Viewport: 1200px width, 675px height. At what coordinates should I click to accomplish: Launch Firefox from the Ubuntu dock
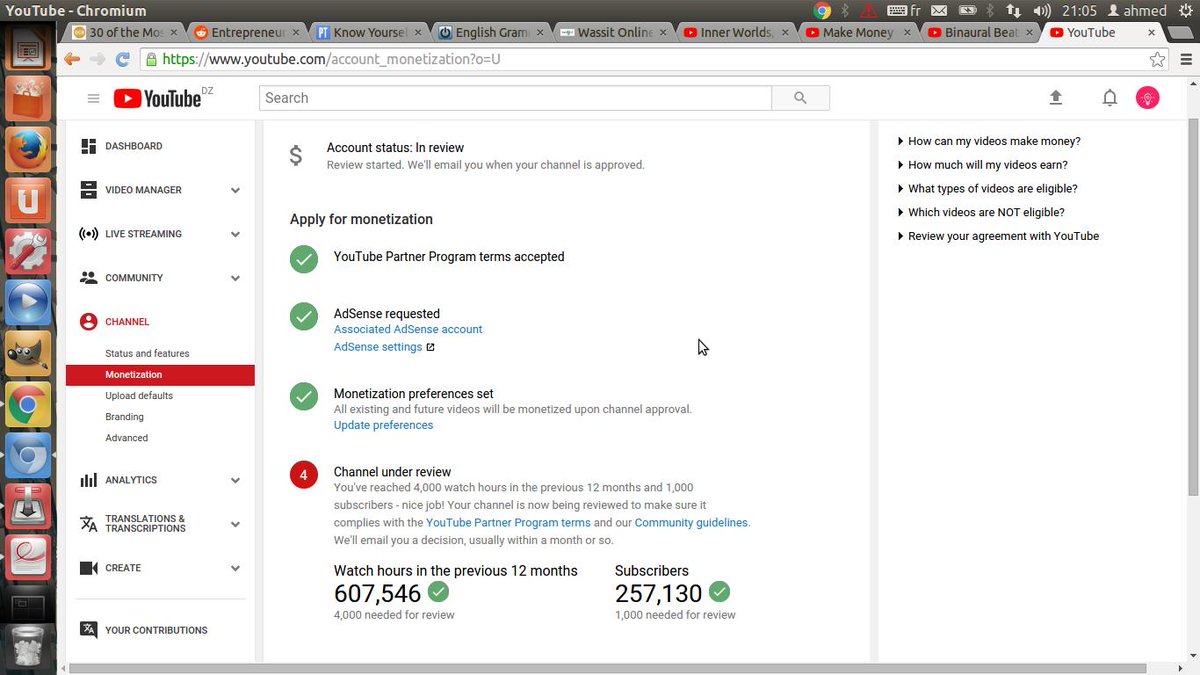(28, 150)
